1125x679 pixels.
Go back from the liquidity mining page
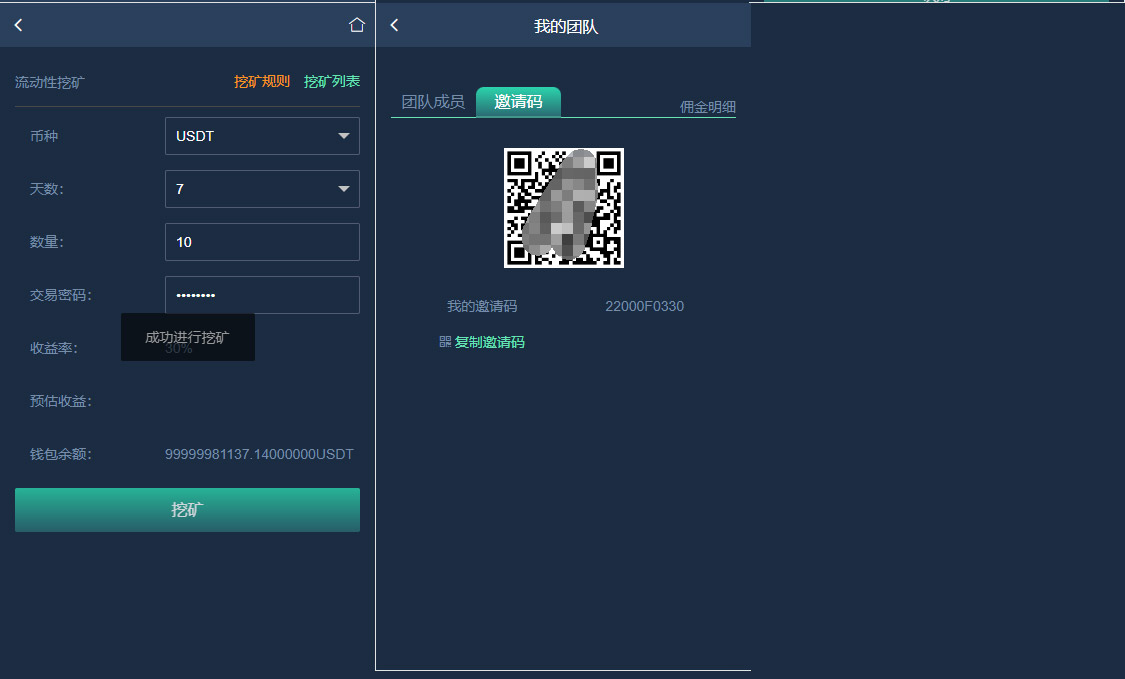(x=19, y=25)
